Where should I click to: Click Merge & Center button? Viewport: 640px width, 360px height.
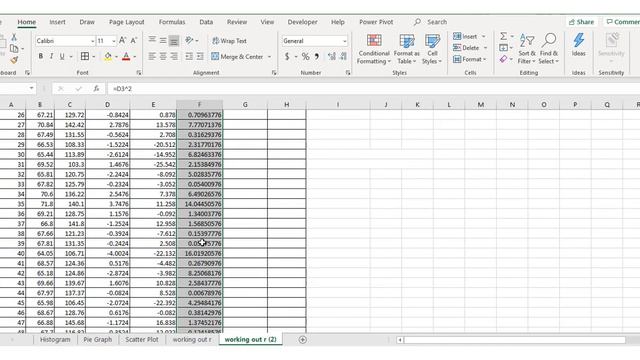click(x=237, y=57)
